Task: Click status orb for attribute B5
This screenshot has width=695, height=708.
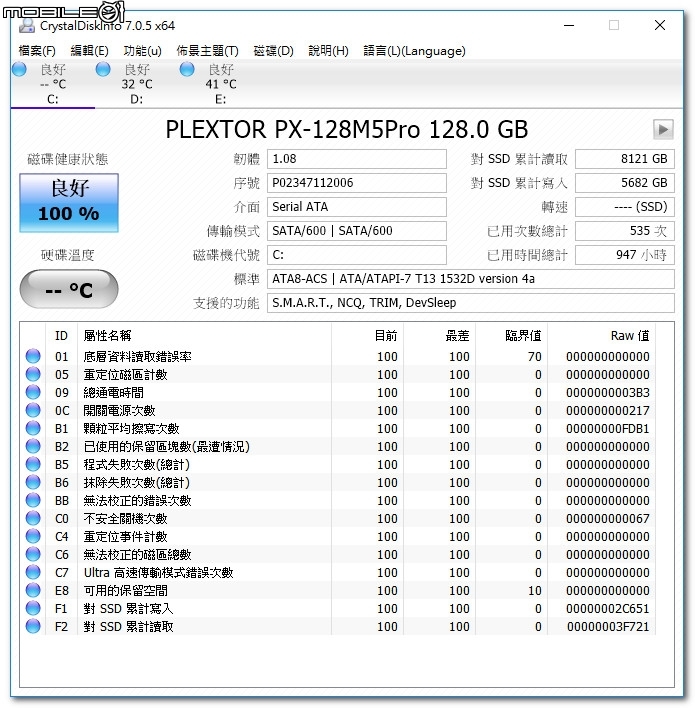Action: coord(33,464)
